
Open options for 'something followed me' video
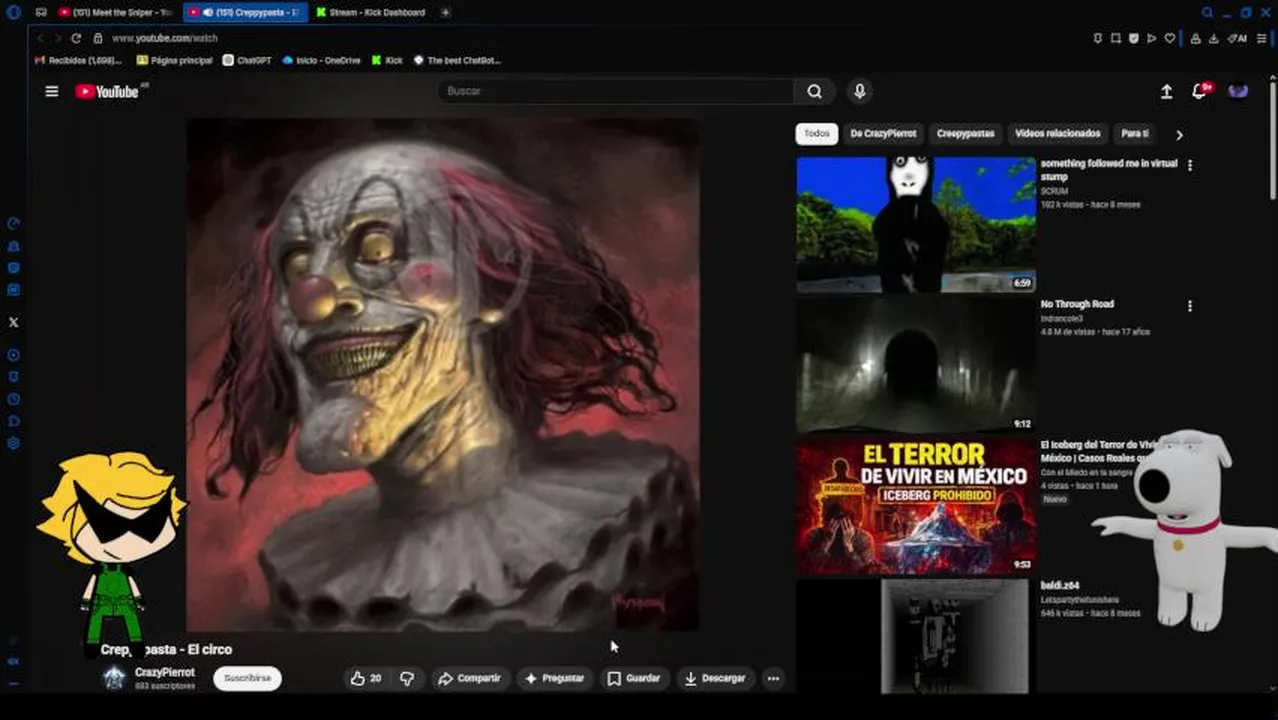pos(1189,165)
